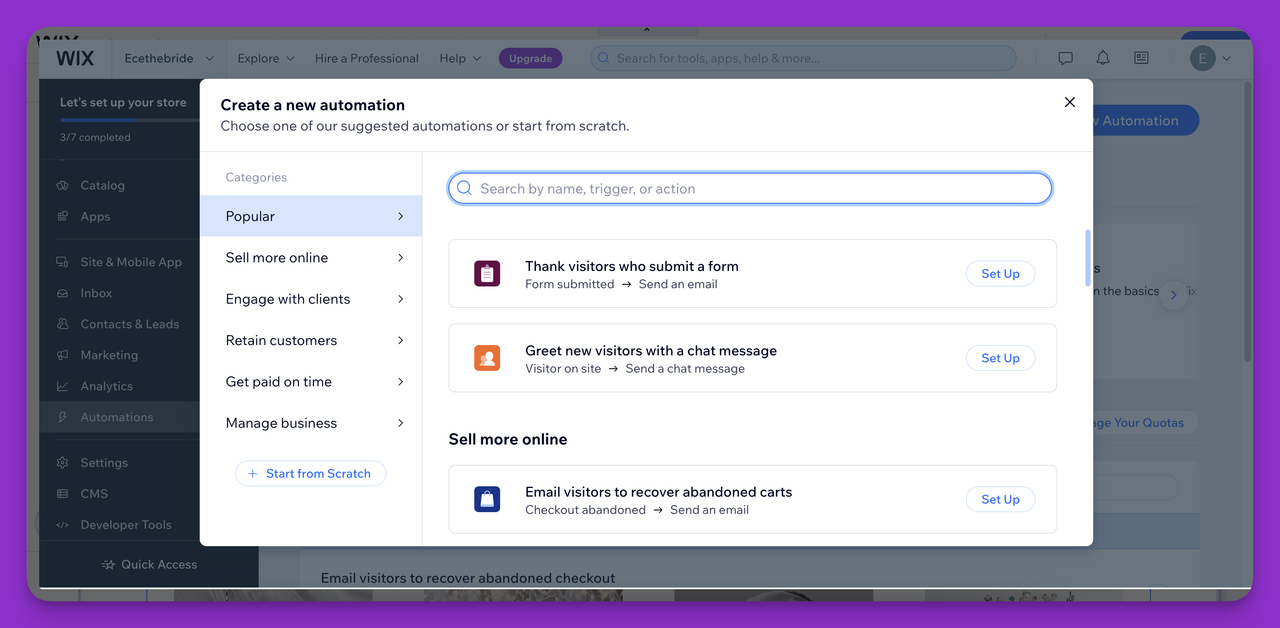The height and width of the screenshot is (628, 1280).
Task: Click the form icon beside Thank visitors
Action: coord(487,274)
